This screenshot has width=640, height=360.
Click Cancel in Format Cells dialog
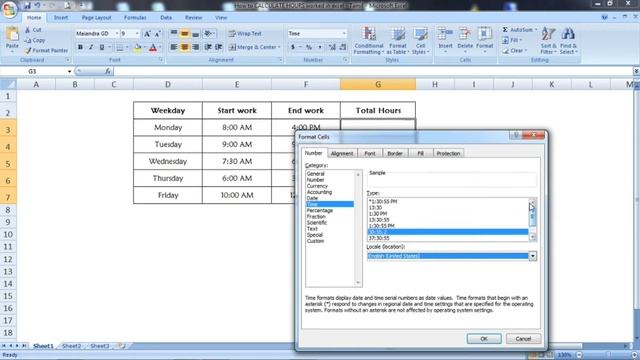(x=523, y=339)
